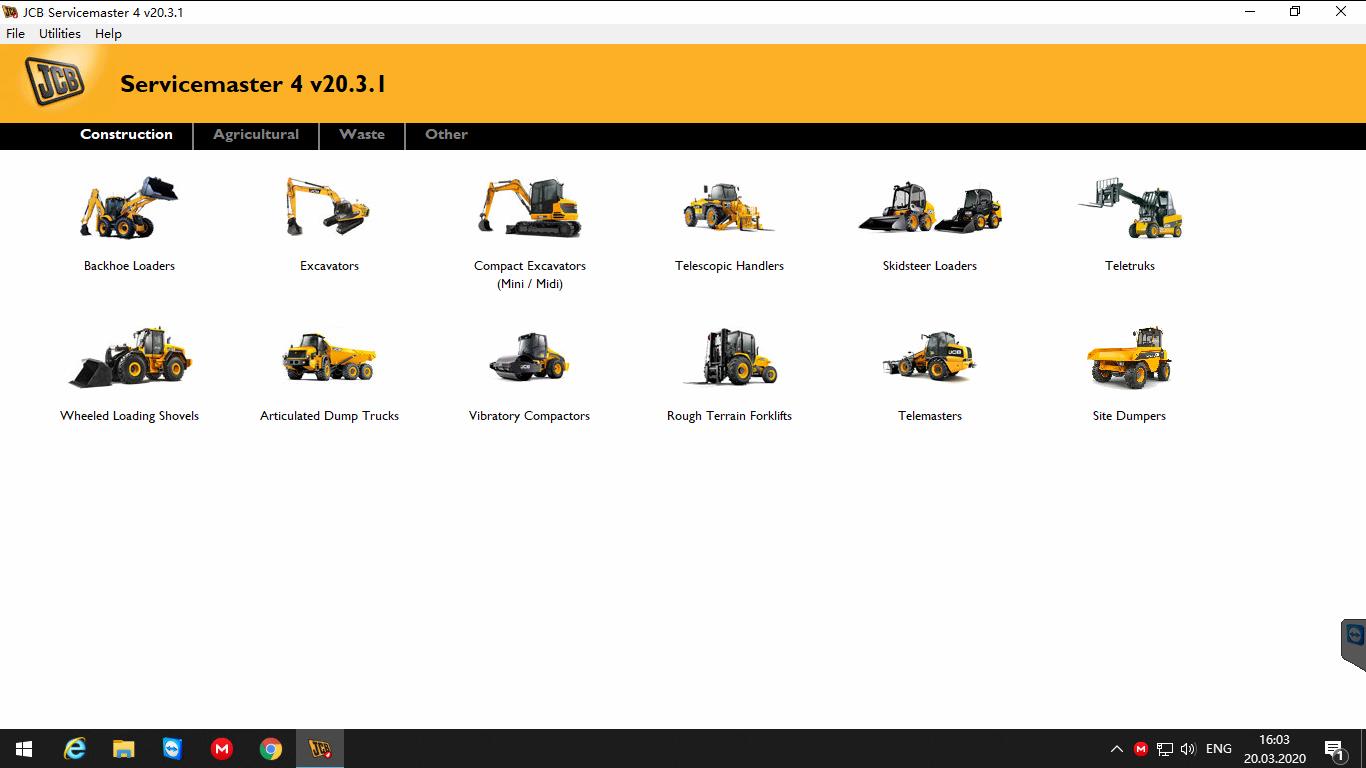Image resolution: width=1366 pixels, height=768 pixels.
Task: Open the Utilities menu
Action: [59, 33]
